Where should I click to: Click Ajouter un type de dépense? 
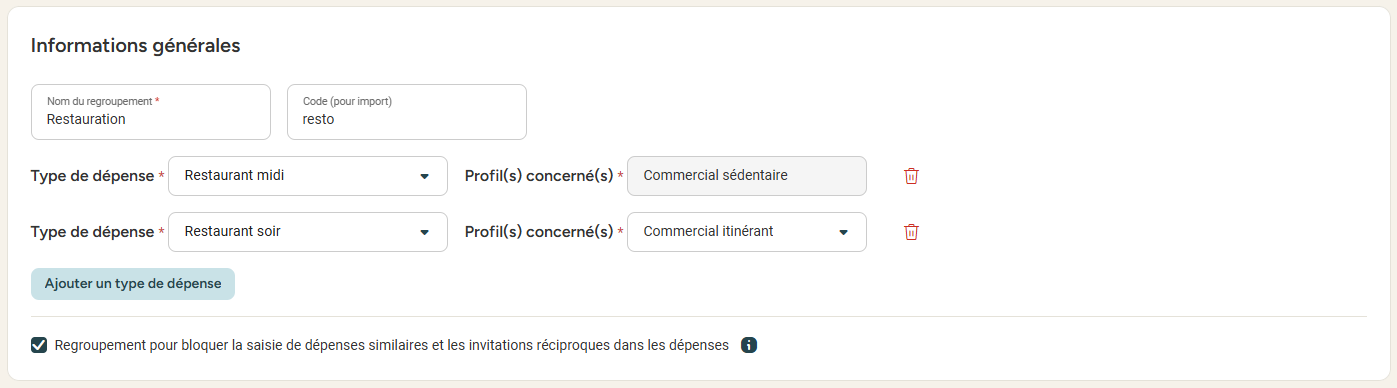133,284
